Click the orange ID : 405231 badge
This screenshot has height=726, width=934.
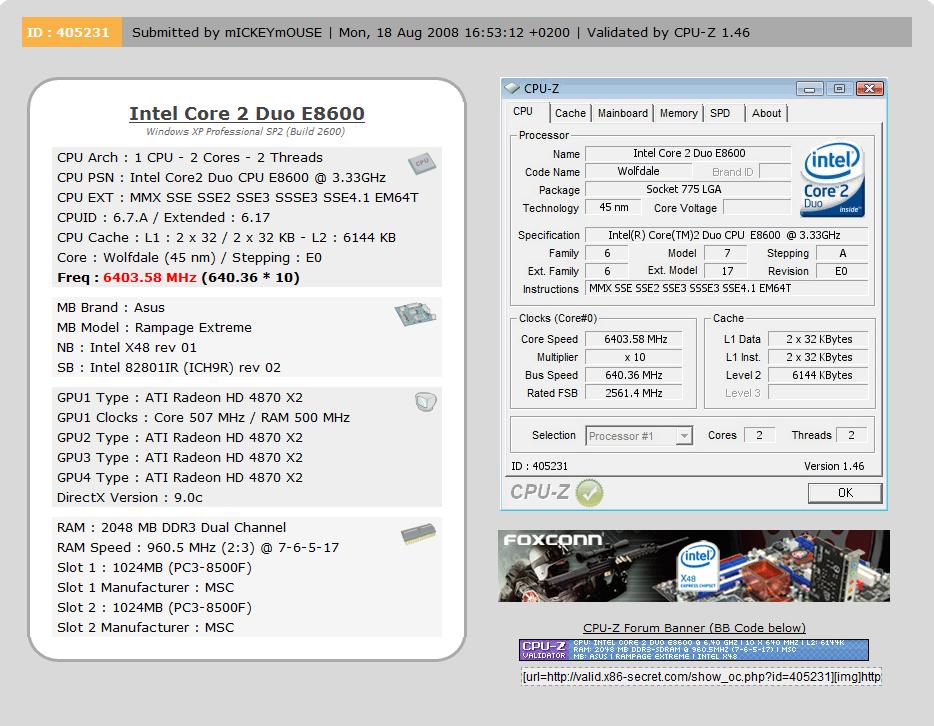pos(71,32)
